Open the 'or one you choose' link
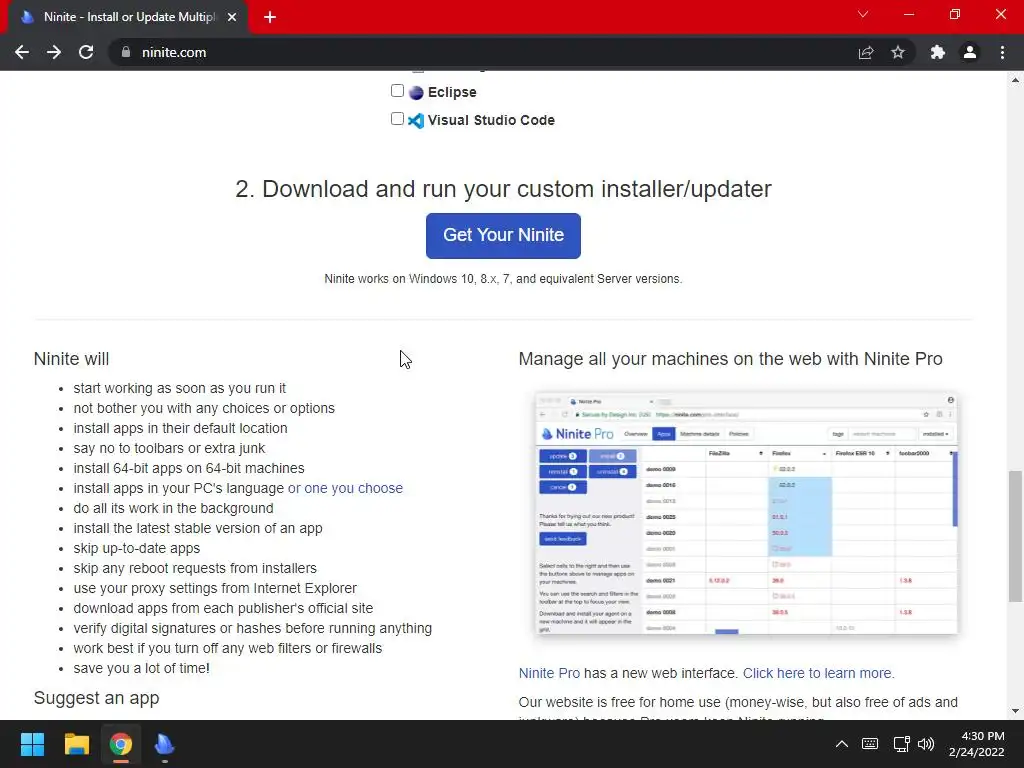 pyautogui.click(x=345, y=488)
